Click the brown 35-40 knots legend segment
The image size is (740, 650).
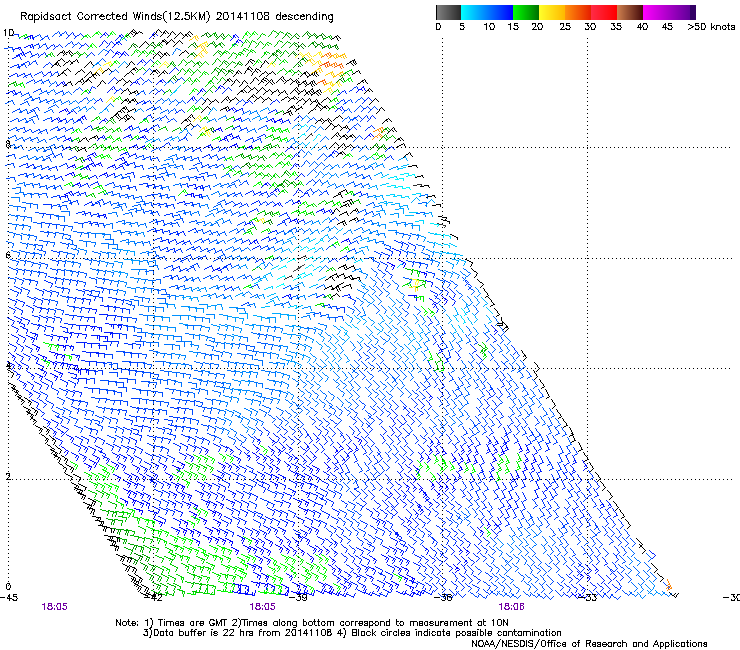pyautogui.click(x=630, y=12)
